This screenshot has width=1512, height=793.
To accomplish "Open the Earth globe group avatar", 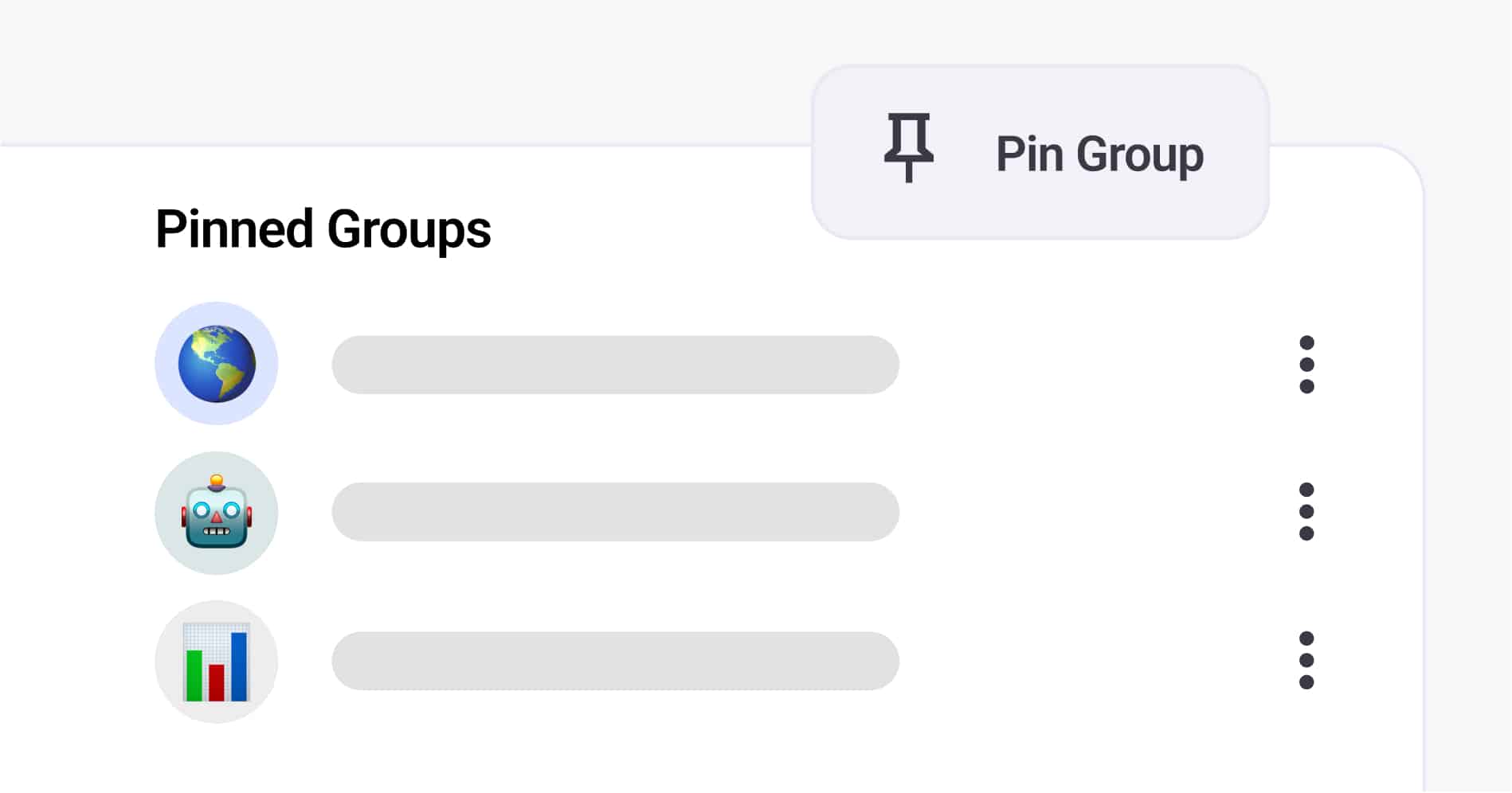I will pyautogui.click(x=217, y=364).
